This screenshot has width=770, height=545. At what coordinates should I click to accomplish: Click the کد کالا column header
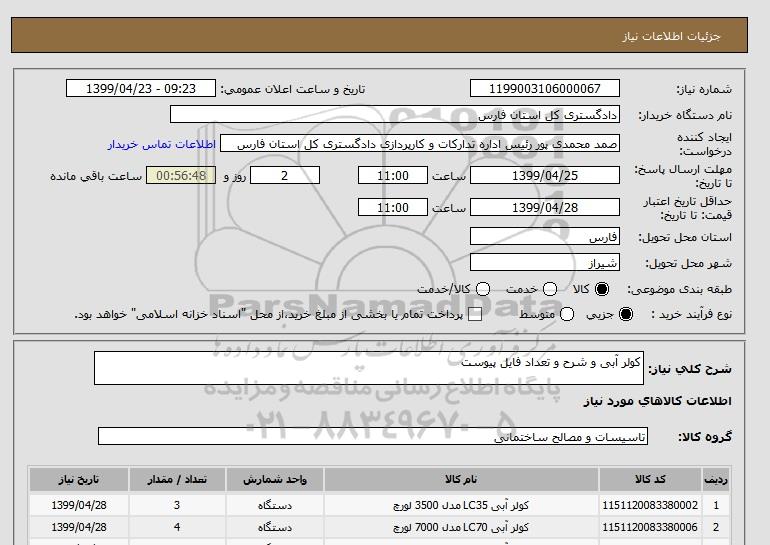coord(650,480)
